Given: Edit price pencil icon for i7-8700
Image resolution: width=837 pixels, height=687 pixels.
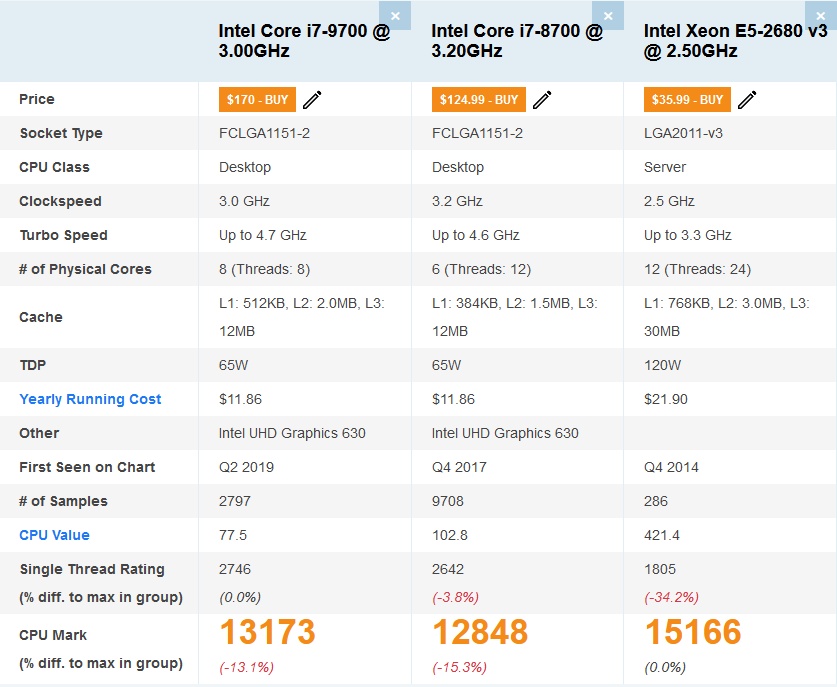Looking at the screenshot, I should click(x=542, y=100).
